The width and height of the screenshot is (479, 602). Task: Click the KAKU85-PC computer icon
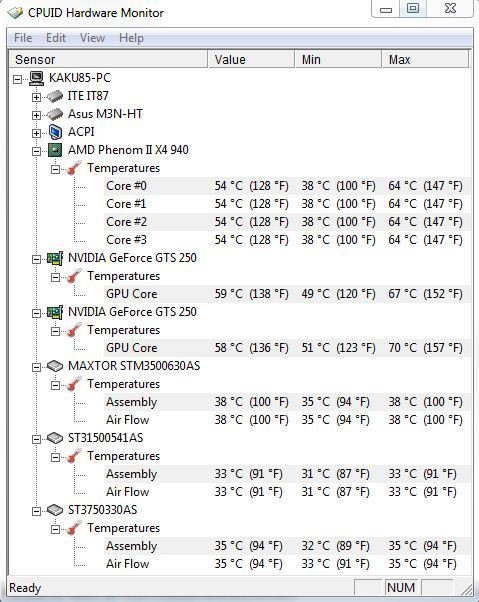coord(37,78)
